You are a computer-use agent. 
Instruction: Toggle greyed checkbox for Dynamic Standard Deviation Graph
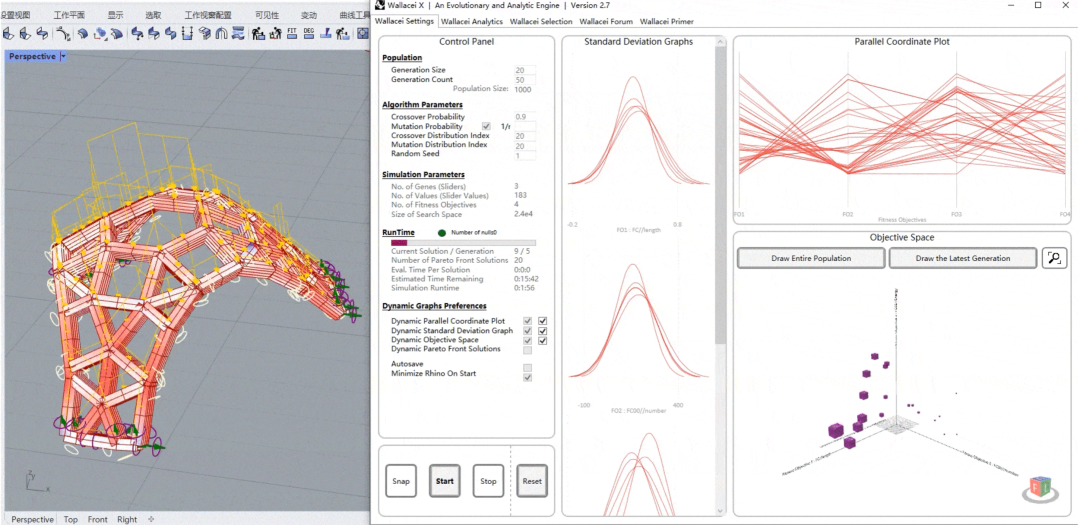[x=528, y=331]
